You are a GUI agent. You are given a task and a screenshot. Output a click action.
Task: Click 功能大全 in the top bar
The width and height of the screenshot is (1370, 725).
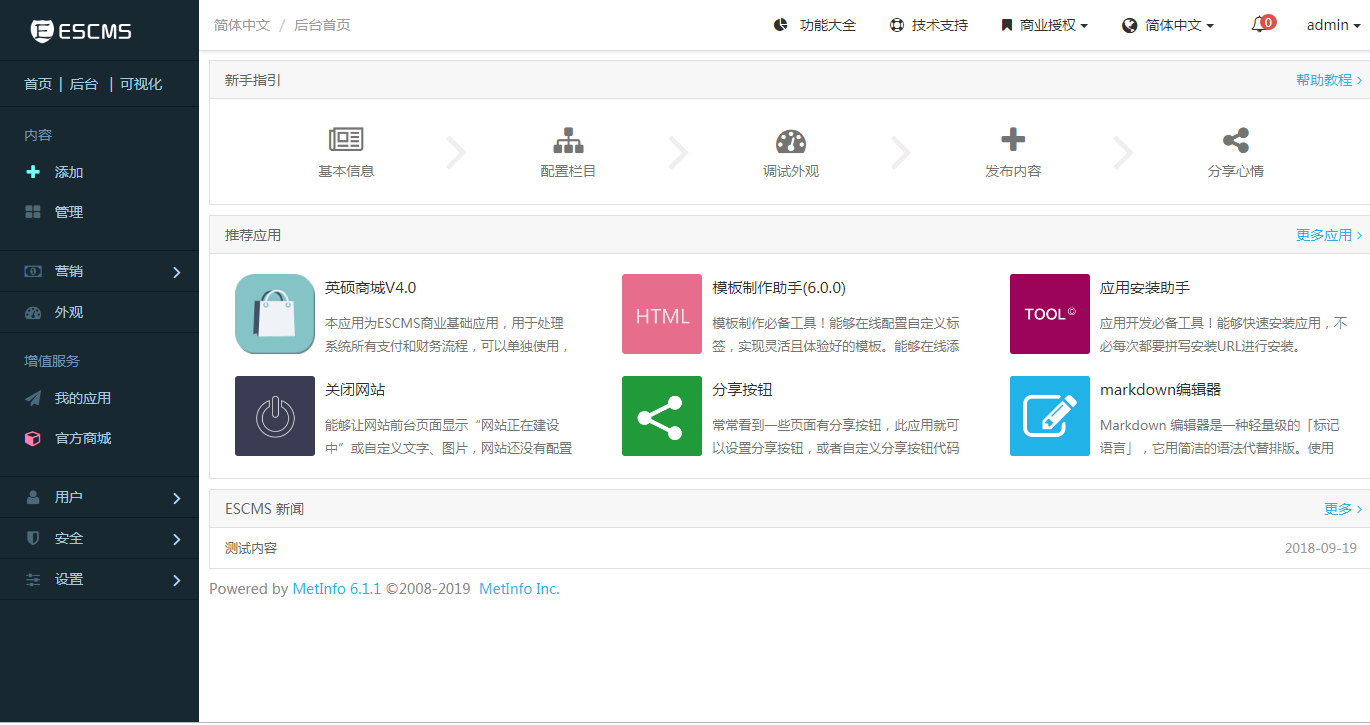[x=828, y=25]
